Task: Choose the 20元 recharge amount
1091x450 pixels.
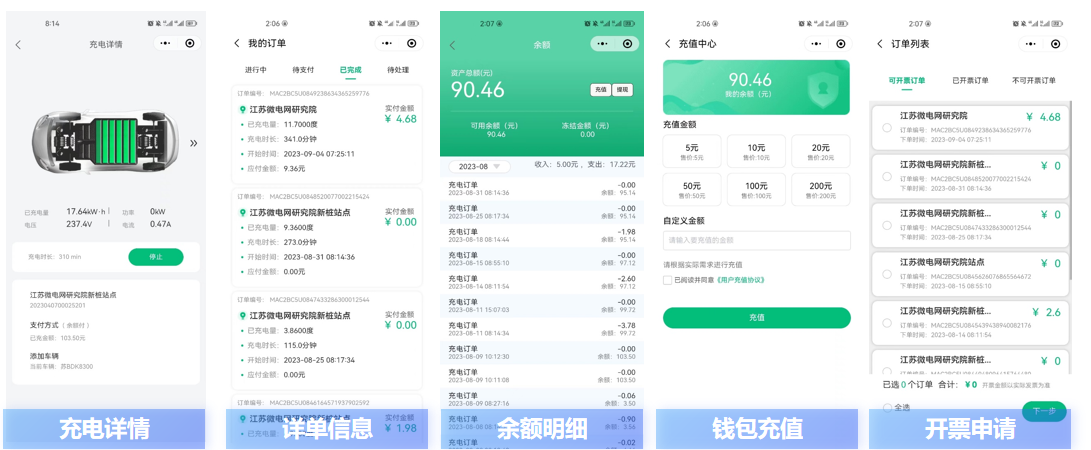Action: tap(821, 152)
